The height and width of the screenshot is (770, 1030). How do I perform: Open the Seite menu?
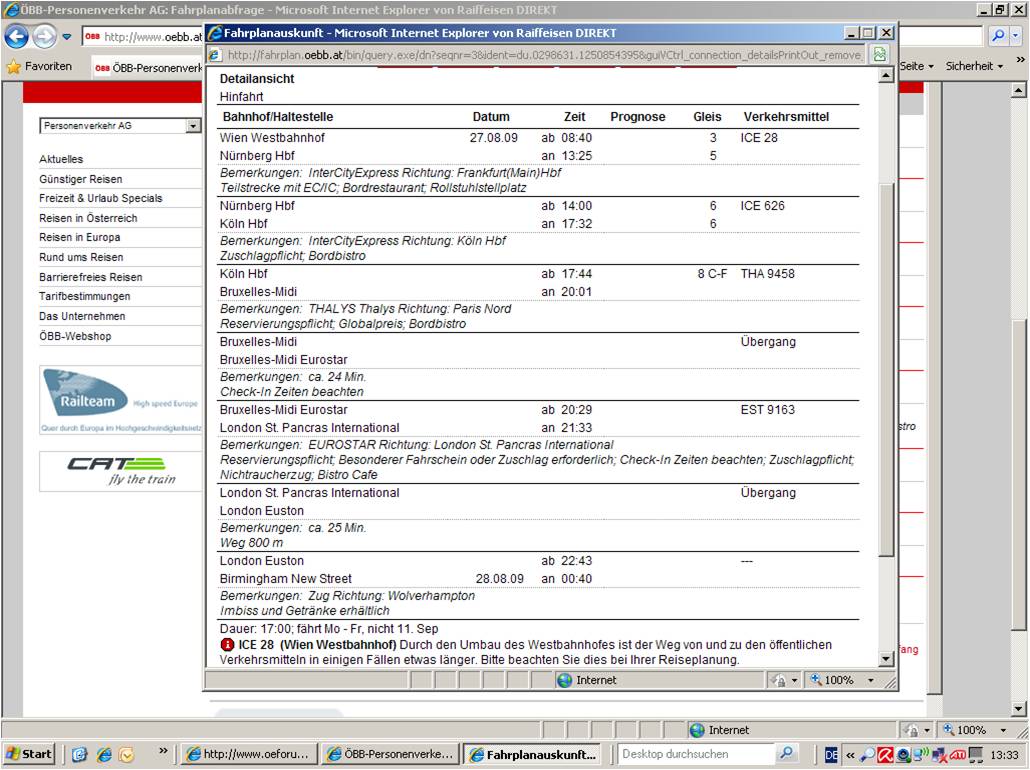point(916,66)
